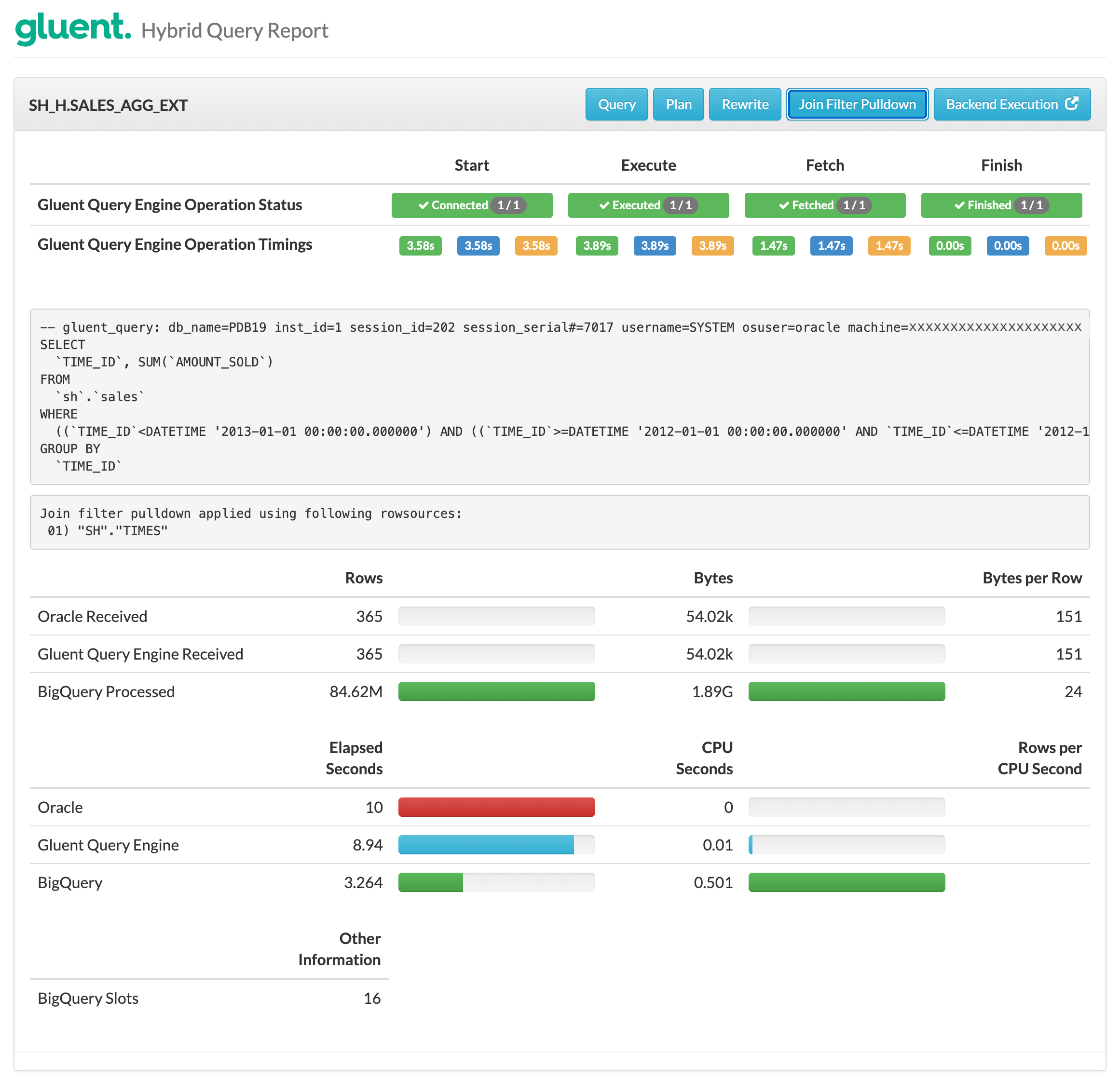Open the Rewrite tab
The width and height of the screenshot is (1120, 1080).
(745, 104)
